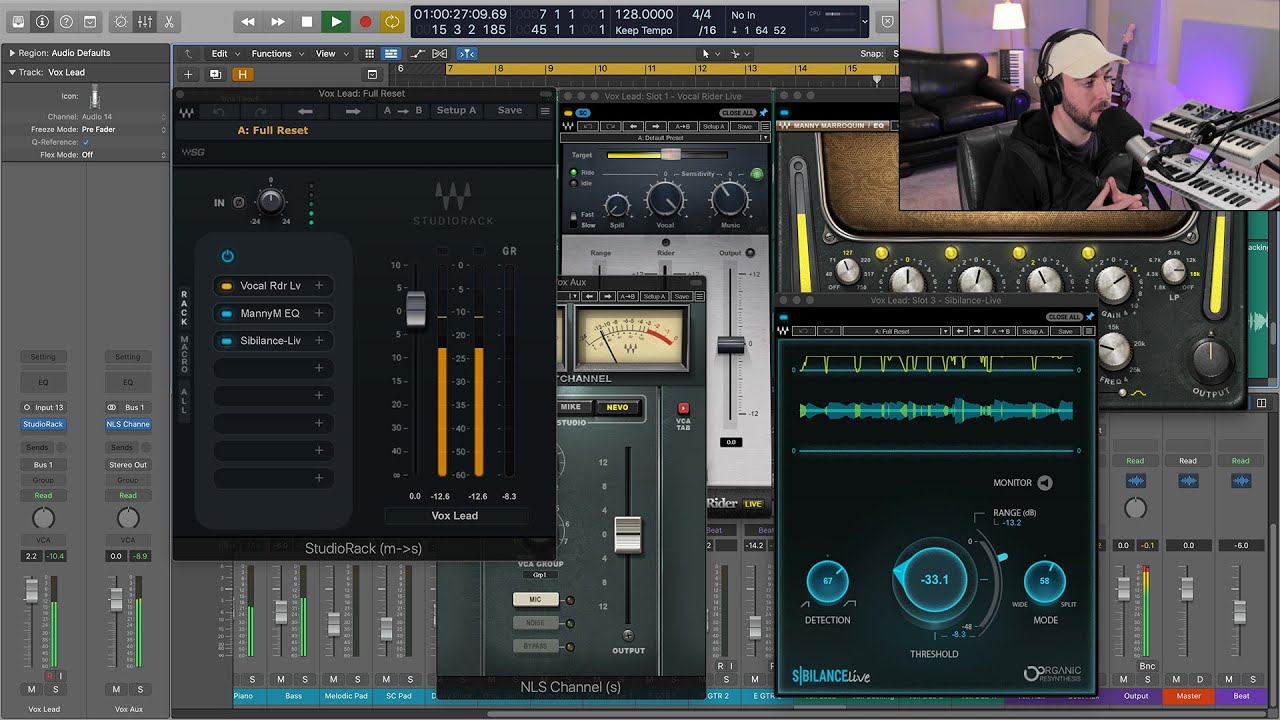This screenshot has width=1280, height=720.
Task: Open the Editors scissors icon
Action: 168,21
